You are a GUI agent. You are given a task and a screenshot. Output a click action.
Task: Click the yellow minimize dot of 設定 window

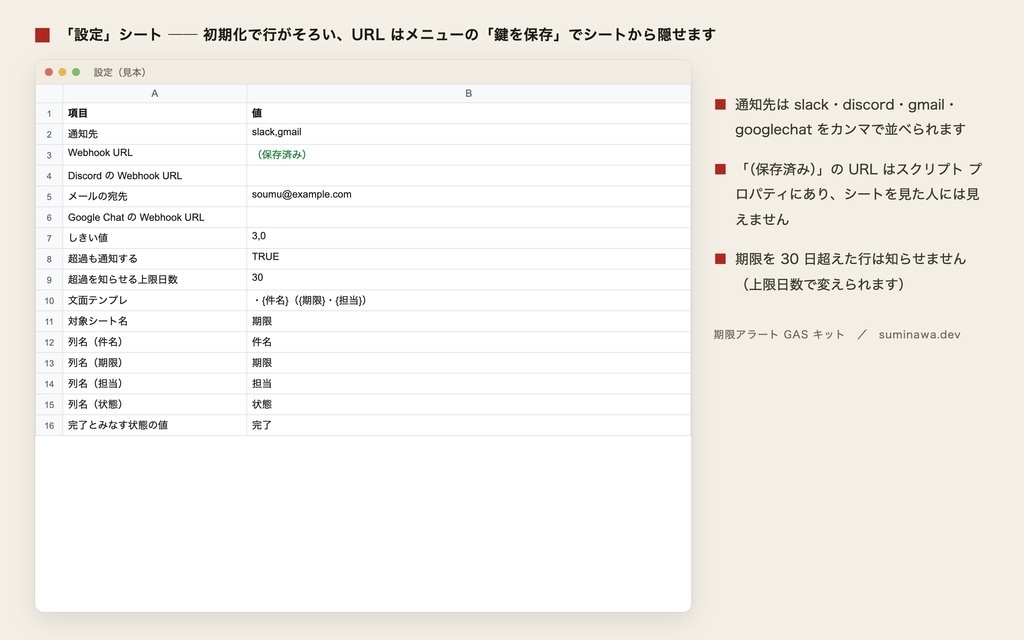[62, 72]
